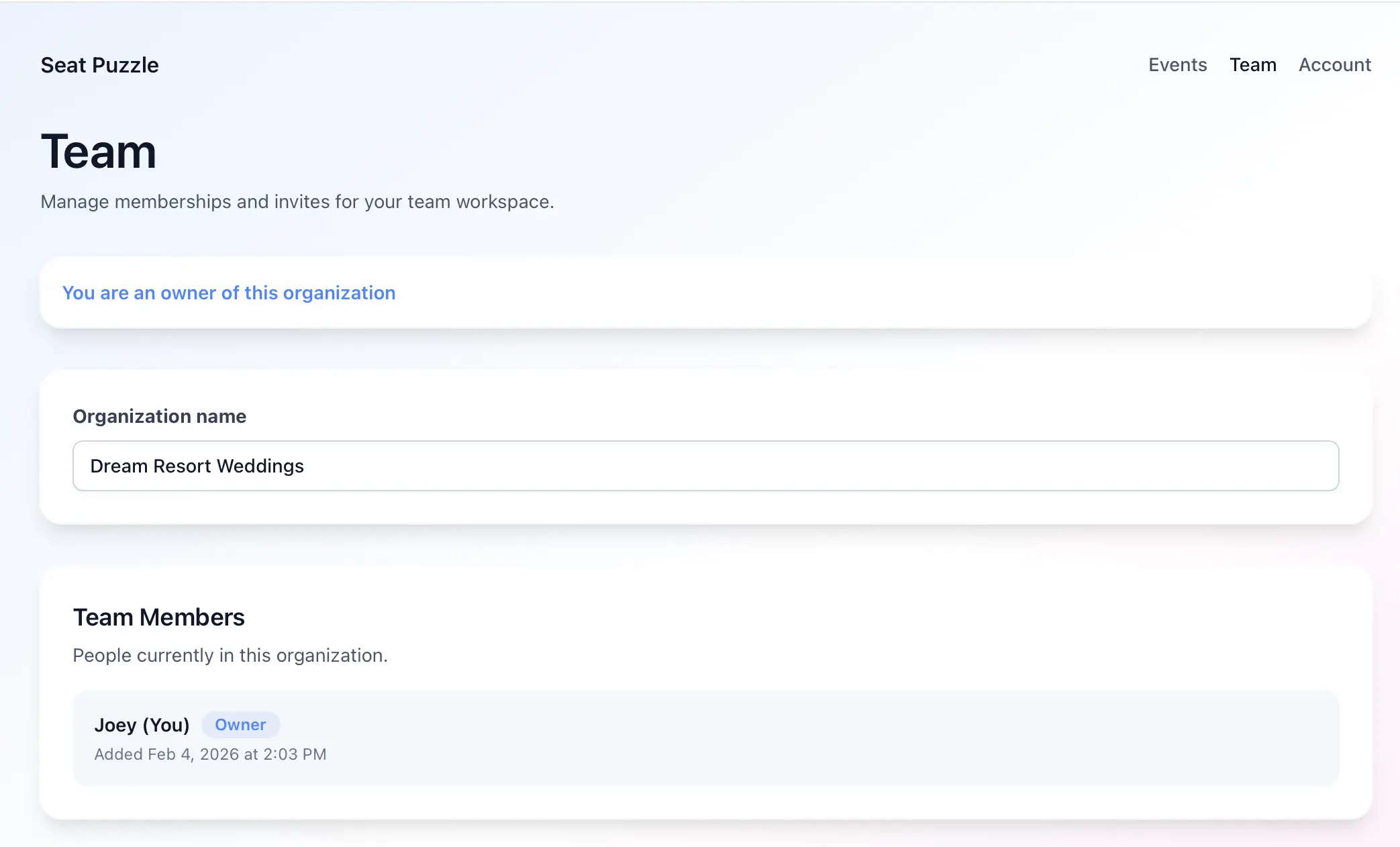1400x847 pixels.
Task: Click the Seat Puzzle logo
Action: tap(99, 64)
